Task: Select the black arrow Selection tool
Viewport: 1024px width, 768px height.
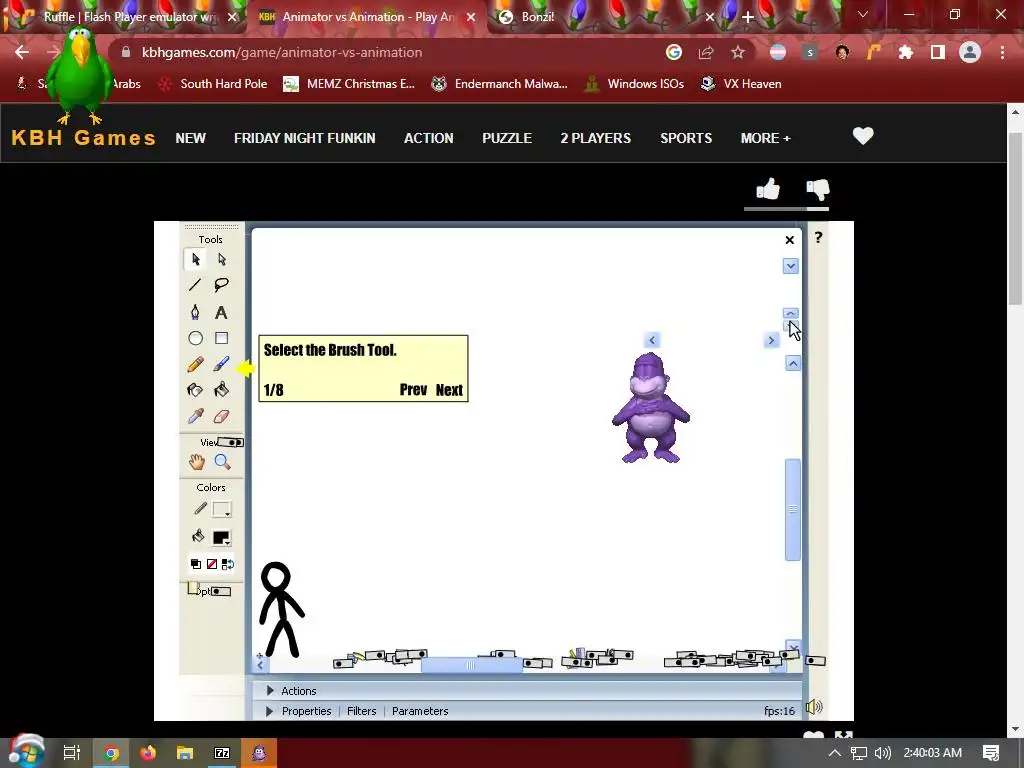Action: [195, 259]
